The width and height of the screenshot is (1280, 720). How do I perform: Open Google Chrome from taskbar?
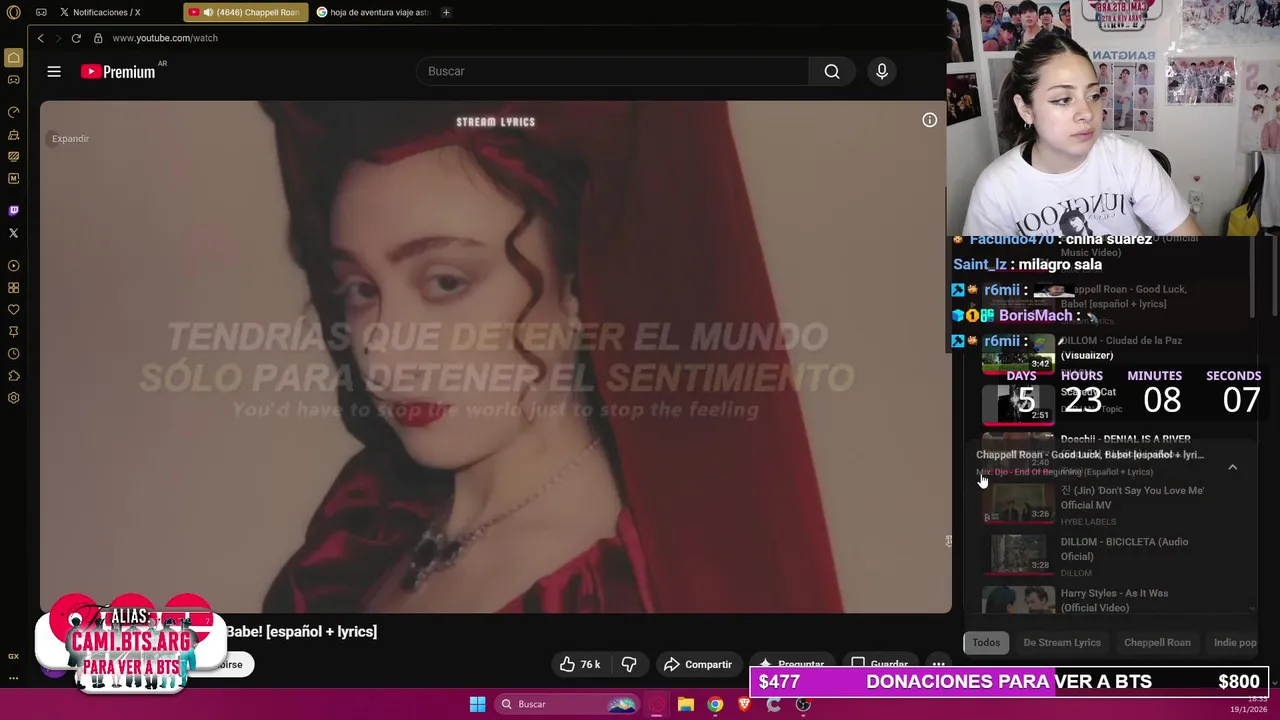pos(715,704)
